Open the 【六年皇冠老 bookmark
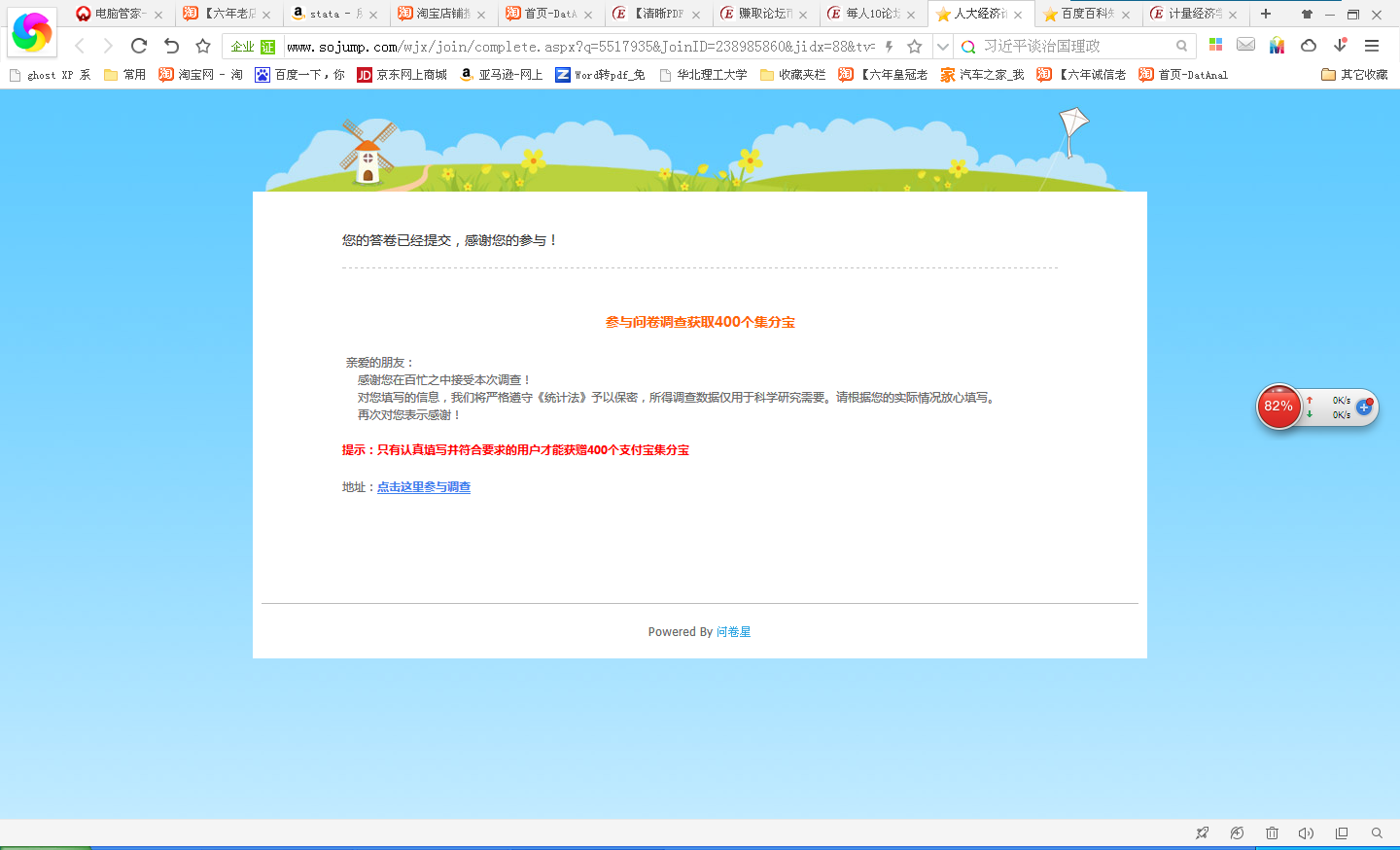 883,75
